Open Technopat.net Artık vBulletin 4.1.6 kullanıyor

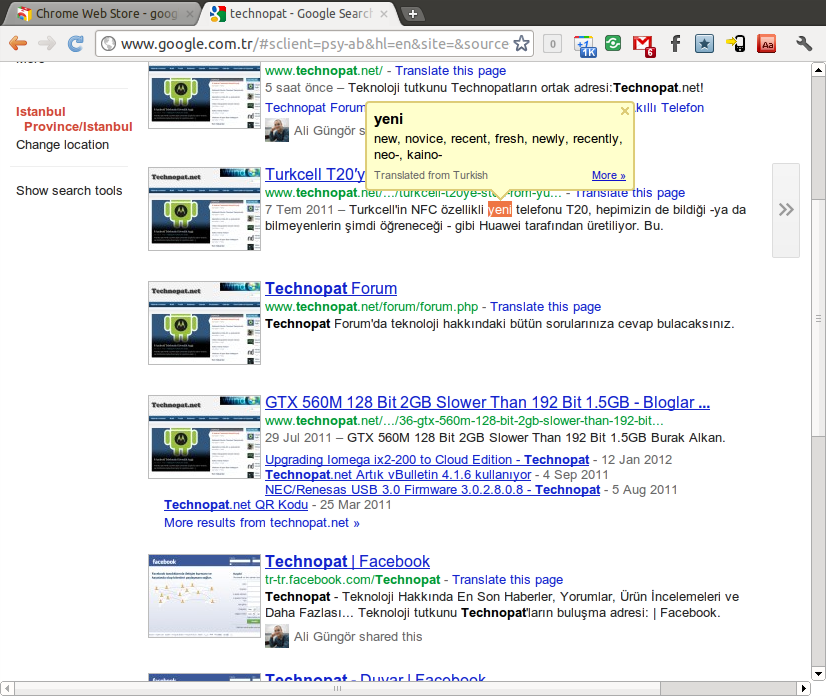pyautogui.click(x=398, y=475)
